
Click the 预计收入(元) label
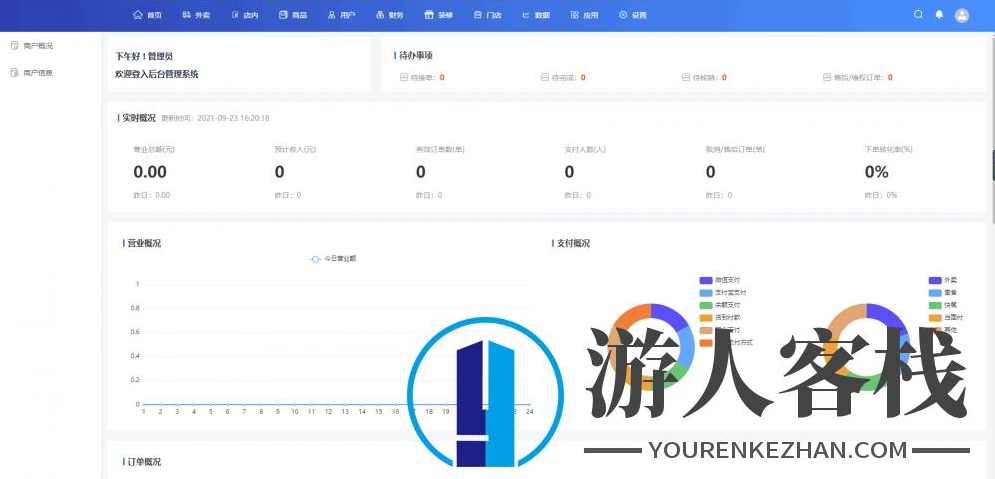pos(295,150)
